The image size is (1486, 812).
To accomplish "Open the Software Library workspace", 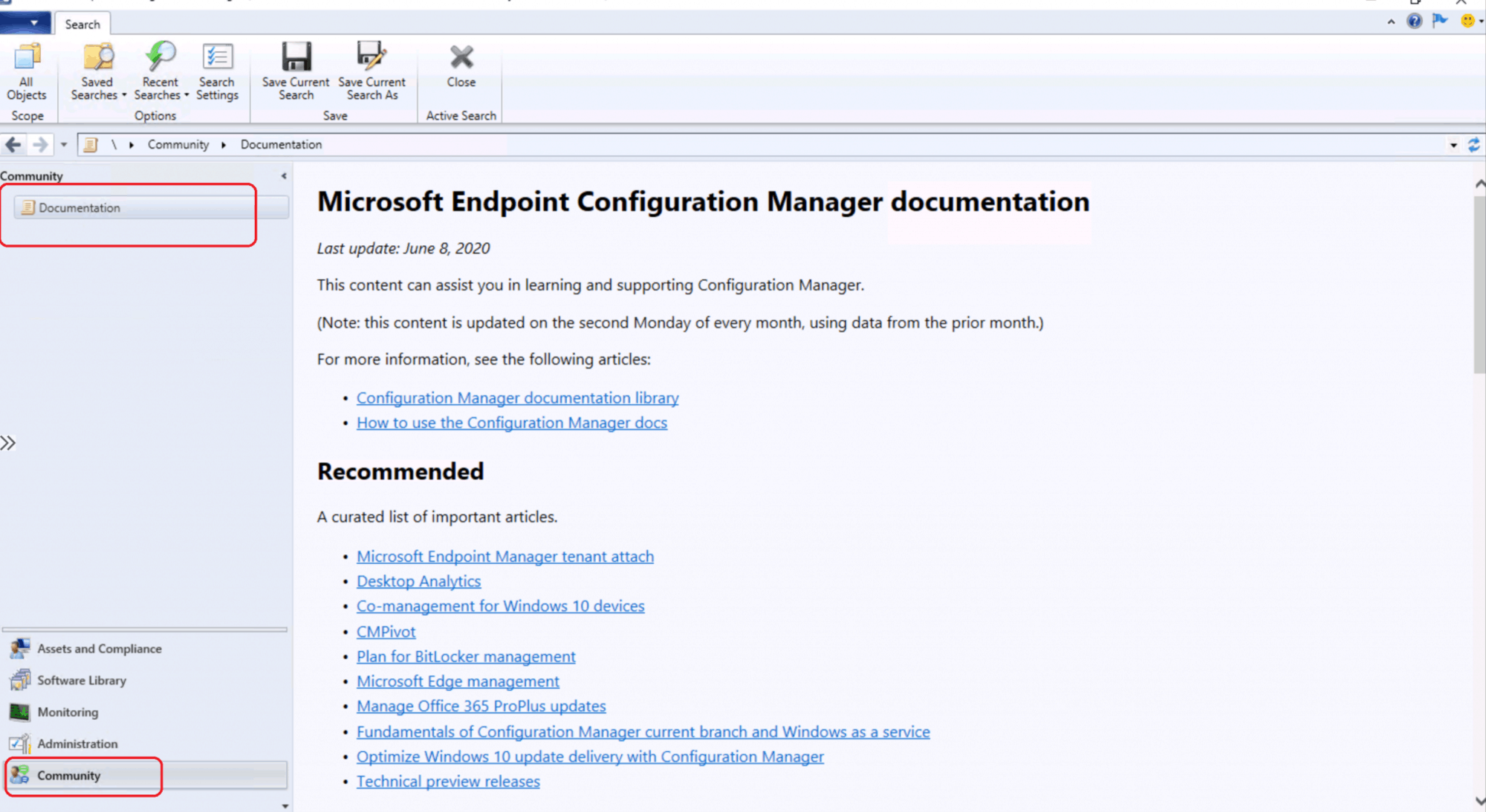I will 145,681.
